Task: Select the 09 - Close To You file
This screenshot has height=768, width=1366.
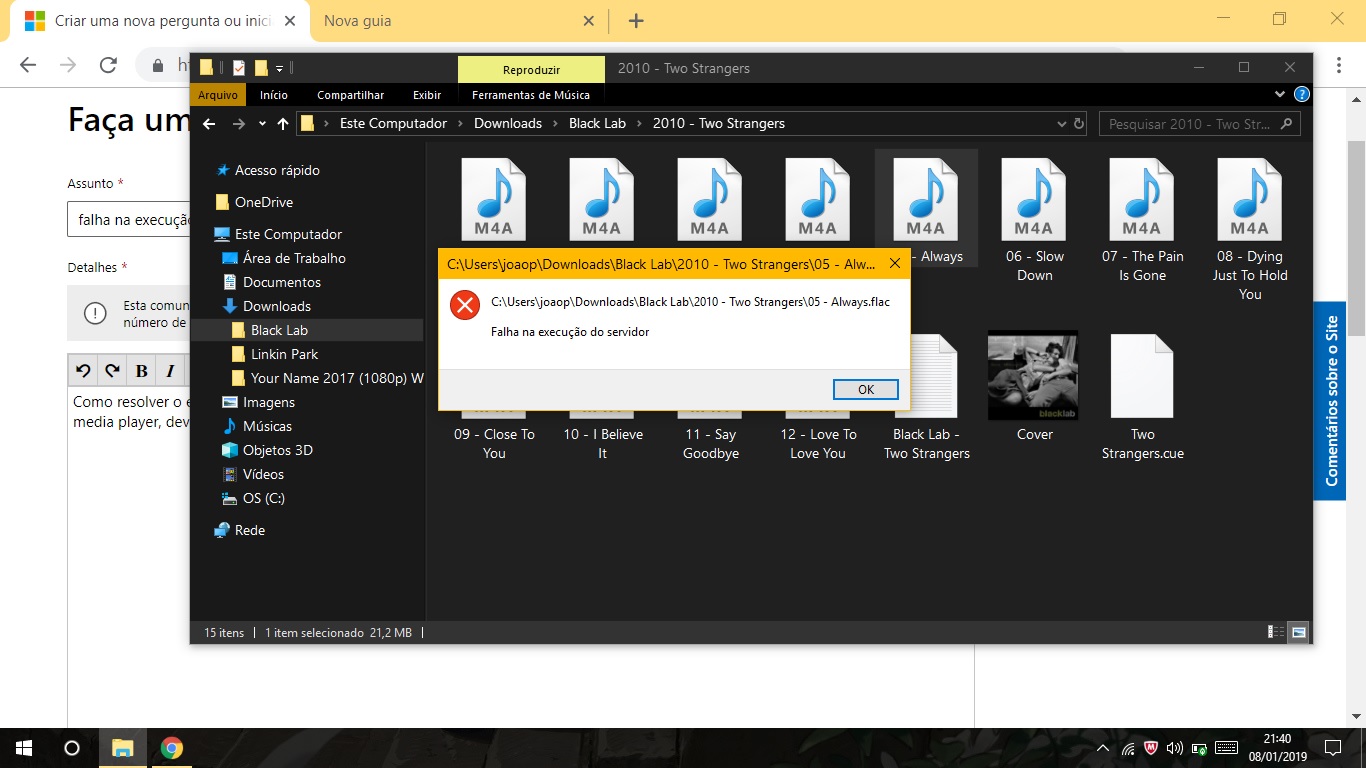Action: click(494, 443)
